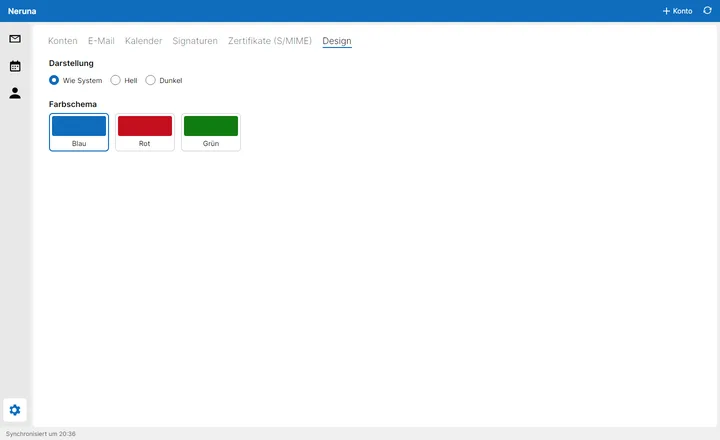Open settings via the gear icon
The image size is (720, 440).
[15, 410]
